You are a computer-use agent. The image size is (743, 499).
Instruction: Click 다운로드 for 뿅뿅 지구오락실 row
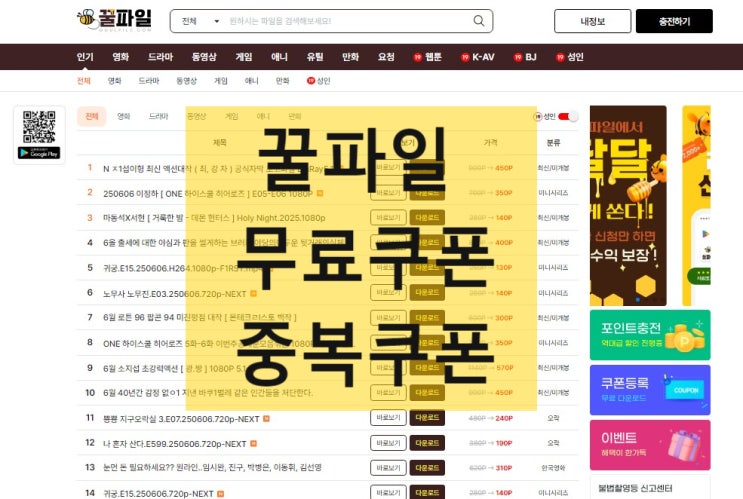click(x=427, y=418)
